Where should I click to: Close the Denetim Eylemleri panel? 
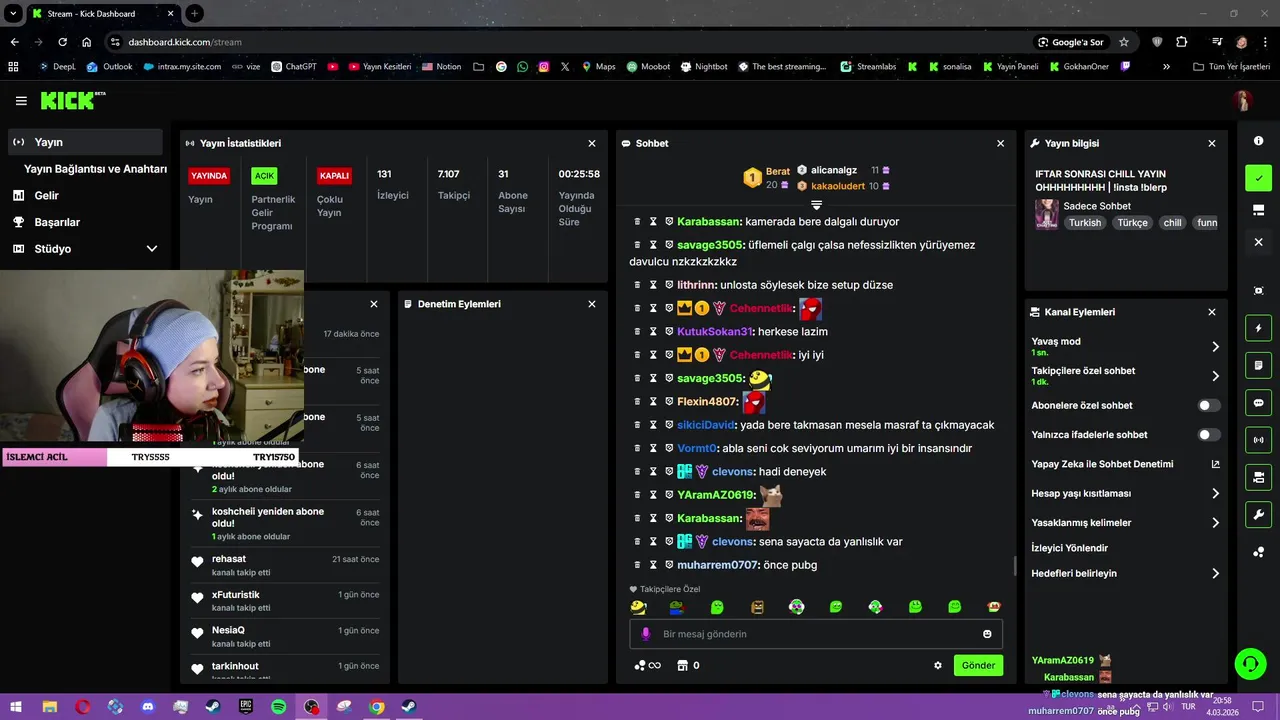pos(592,304)
